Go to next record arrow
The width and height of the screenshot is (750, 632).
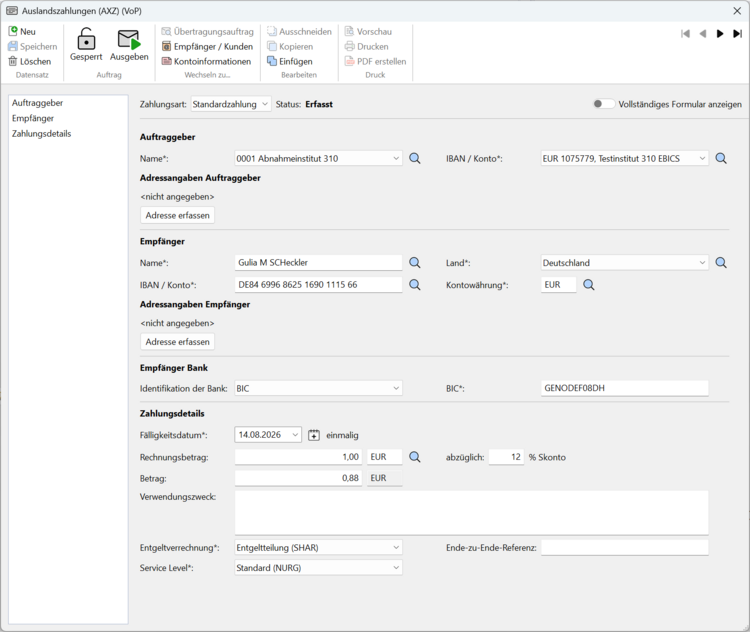(x=719, y=33)
